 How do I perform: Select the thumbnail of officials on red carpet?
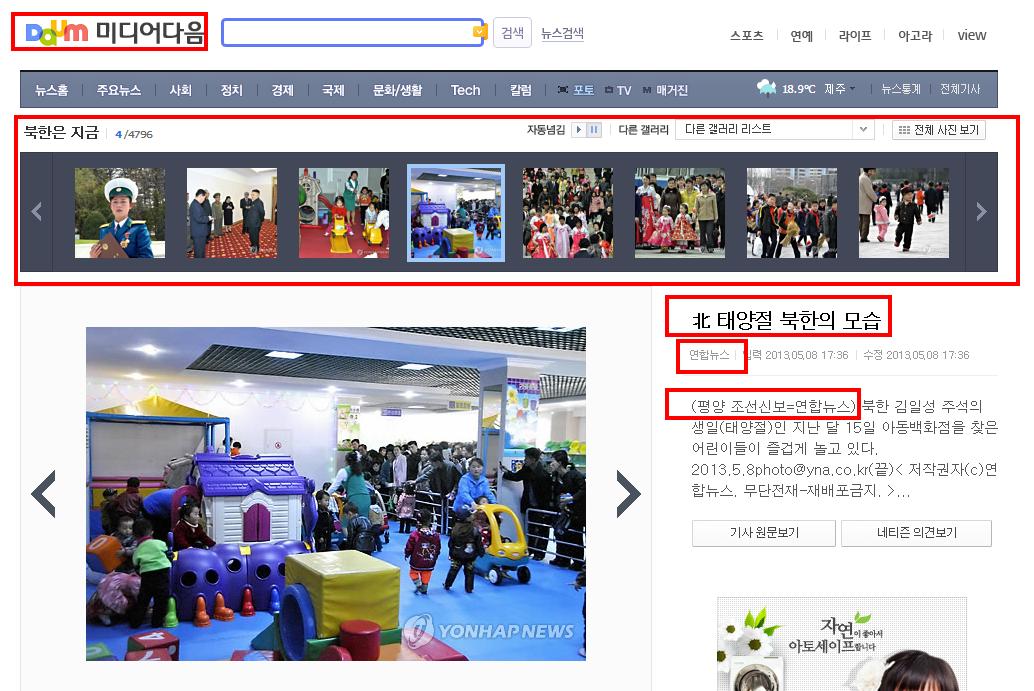[232, 213]
